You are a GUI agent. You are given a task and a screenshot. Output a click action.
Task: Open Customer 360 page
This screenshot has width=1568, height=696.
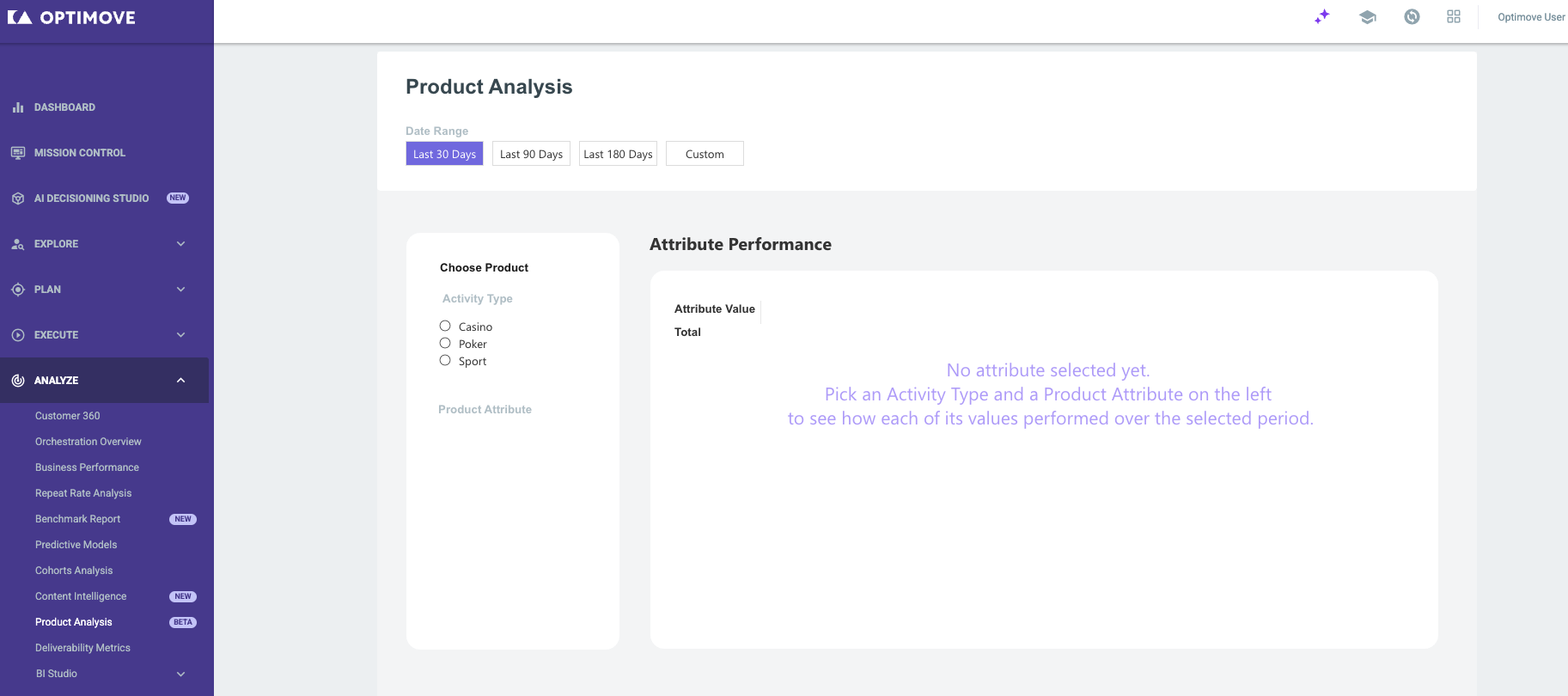[67, 416]
